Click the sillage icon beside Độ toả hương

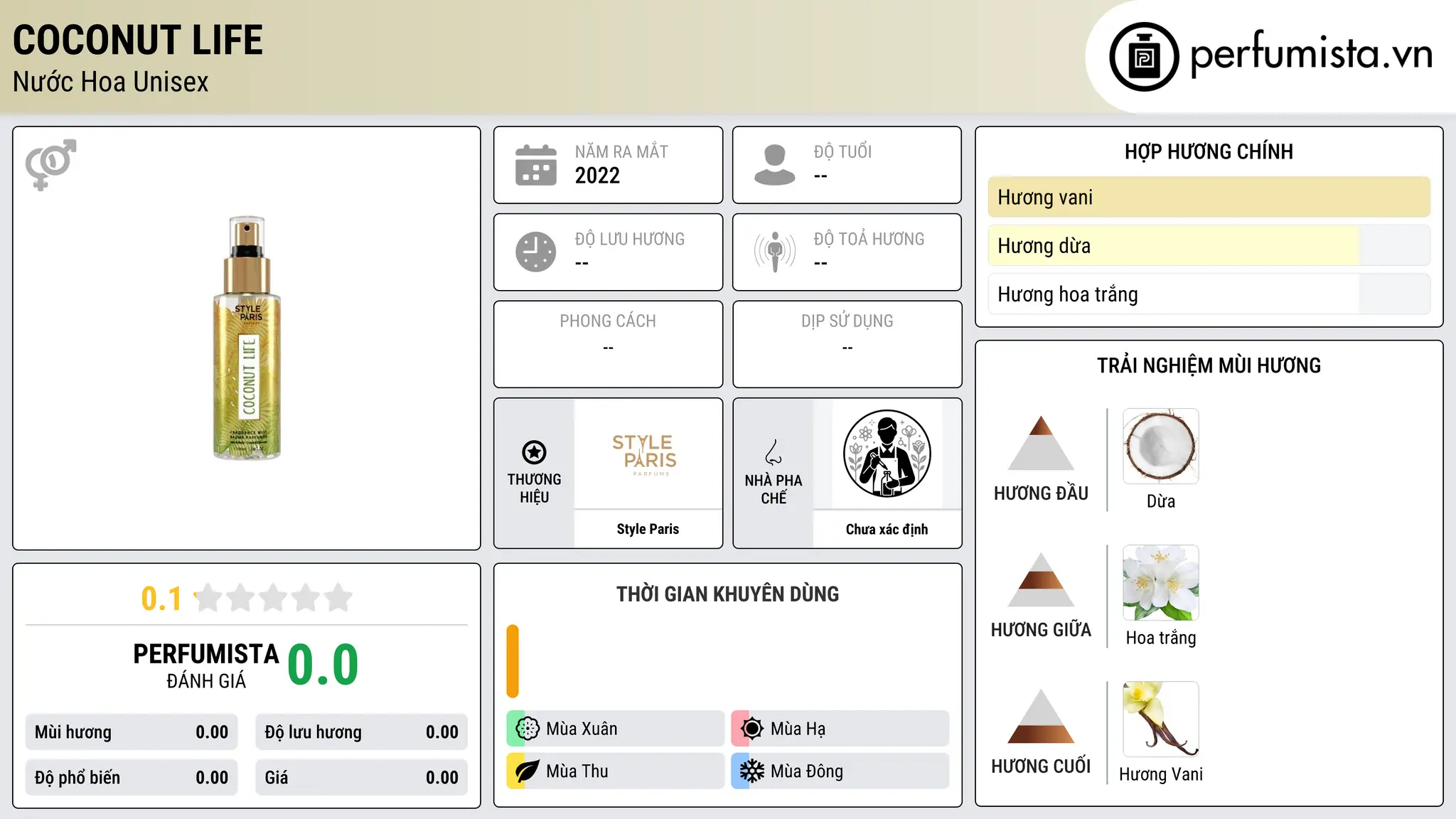pyautogui.click(x=775, y=252)
